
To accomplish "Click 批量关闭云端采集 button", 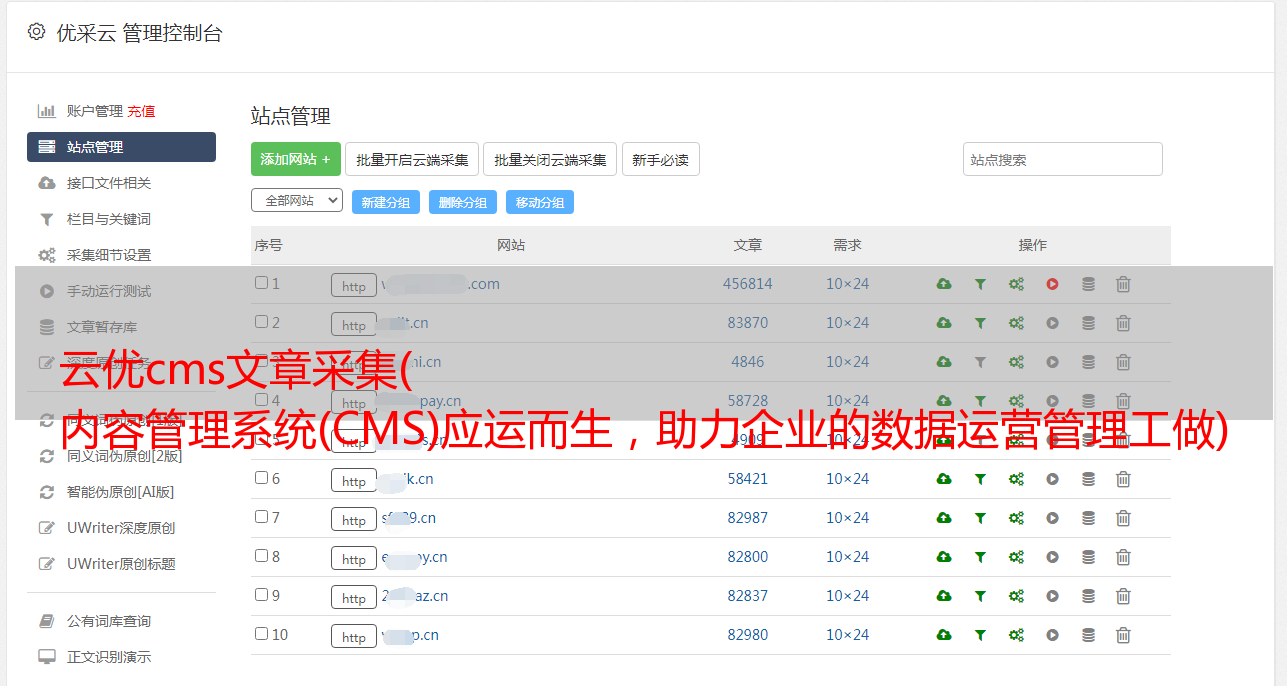I will (550, 159).
